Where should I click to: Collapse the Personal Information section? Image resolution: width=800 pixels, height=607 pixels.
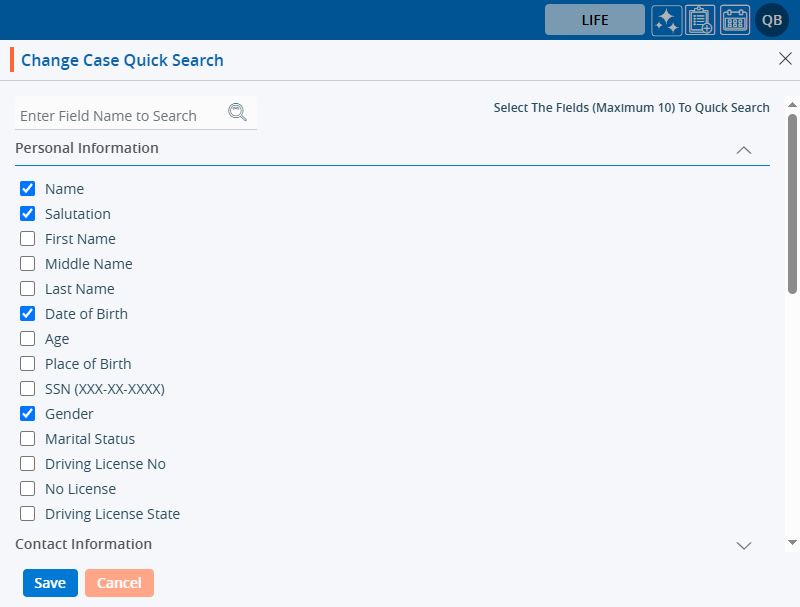point(743,150)
